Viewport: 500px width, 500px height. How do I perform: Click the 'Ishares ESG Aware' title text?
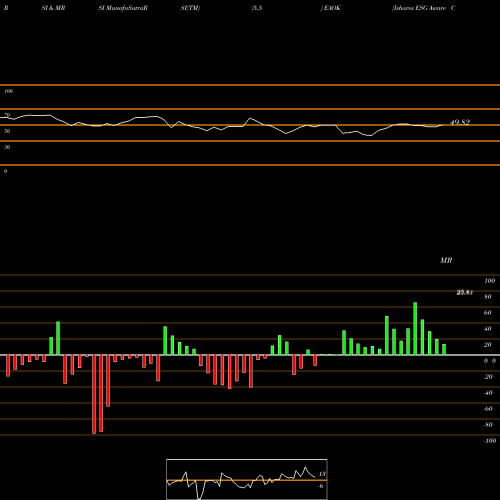coord(419,8)
